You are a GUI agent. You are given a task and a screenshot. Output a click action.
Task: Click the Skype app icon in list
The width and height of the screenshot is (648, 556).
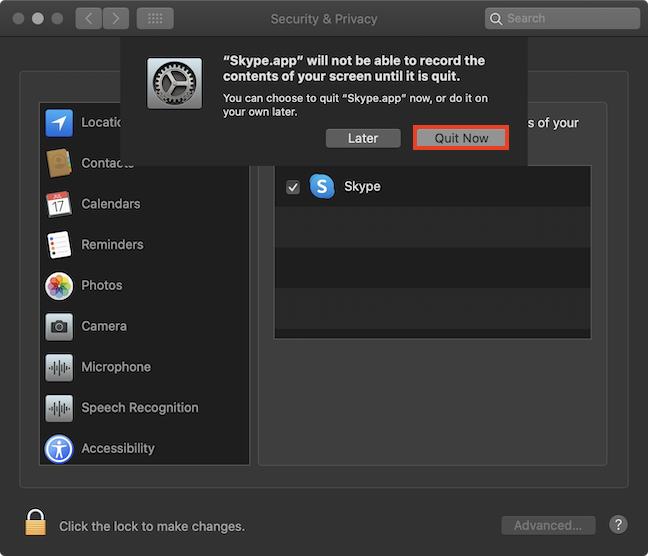(x=322, y=186)
